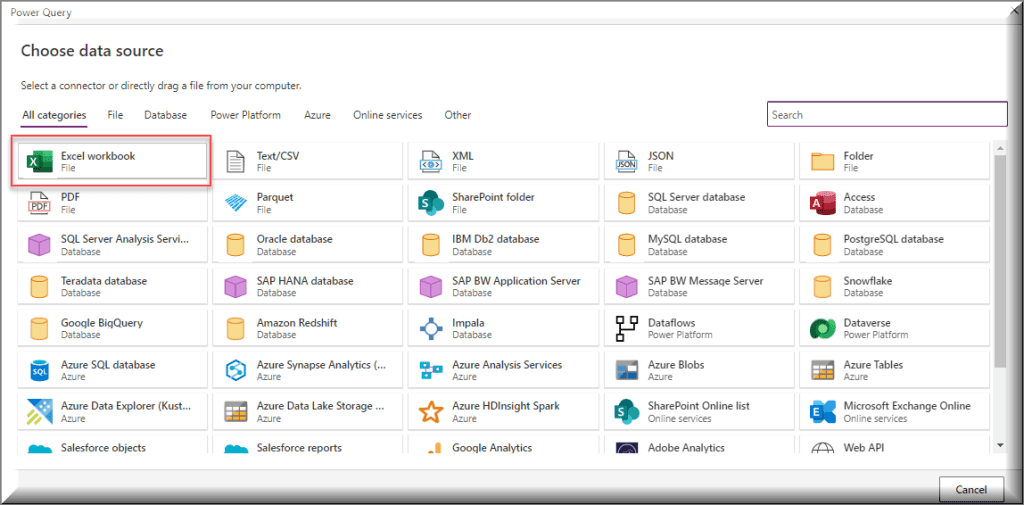
Task: Pick the SharePoint folder connector icon
Action: point(431,203)
